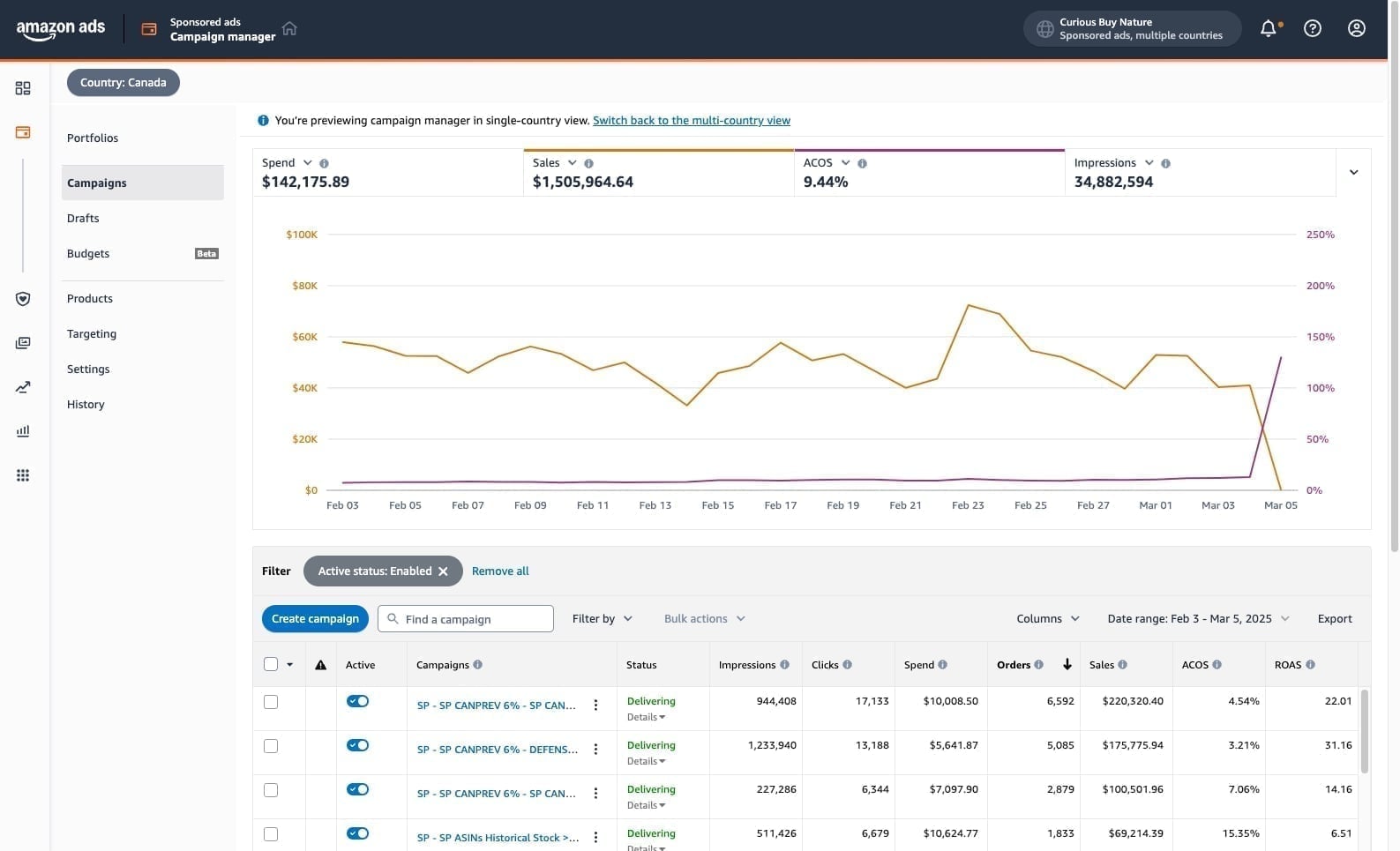Select the checkbox for the 944,408 impressions row

(271, 703)
